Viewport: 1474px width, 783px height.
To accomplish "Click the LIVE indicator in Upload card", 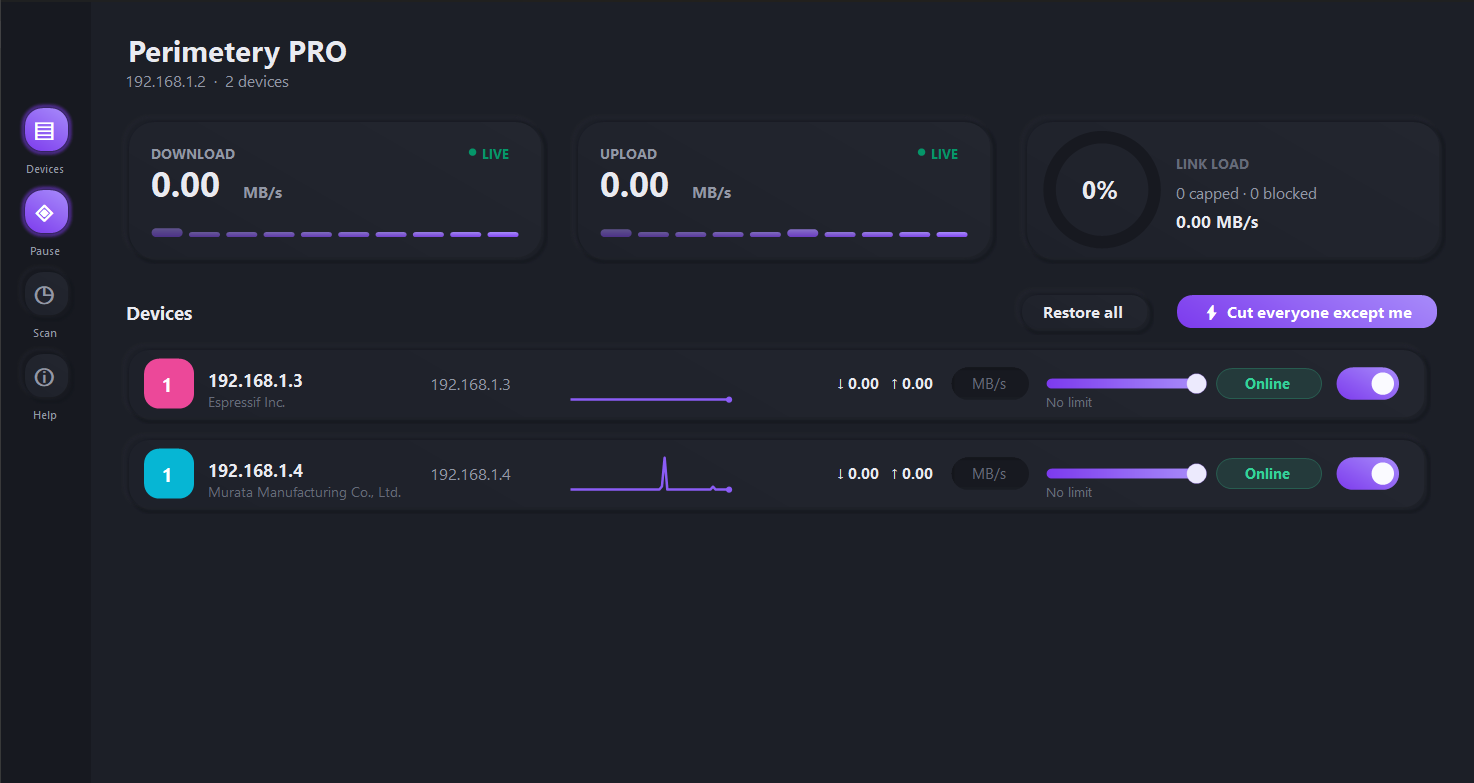I will (938, 154).
